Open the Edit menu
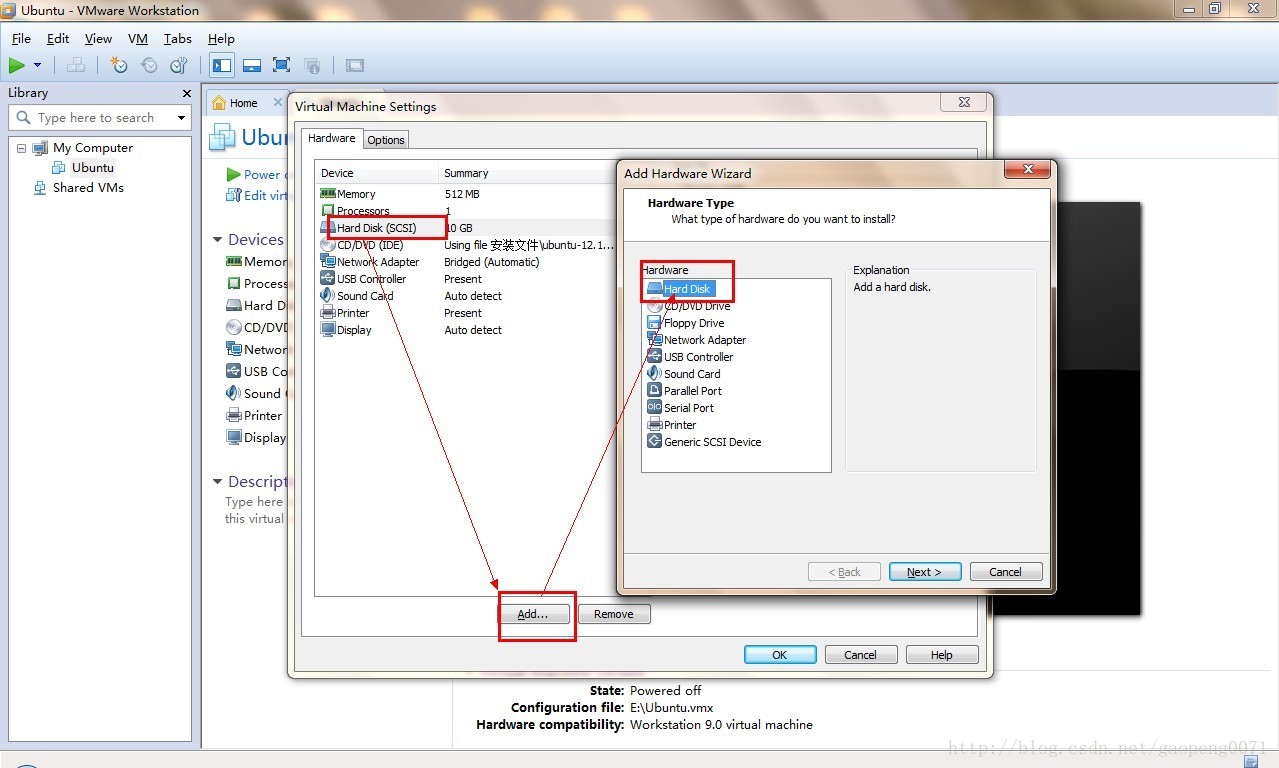Viewport: 1279px width, 768px height. point(58,38)
